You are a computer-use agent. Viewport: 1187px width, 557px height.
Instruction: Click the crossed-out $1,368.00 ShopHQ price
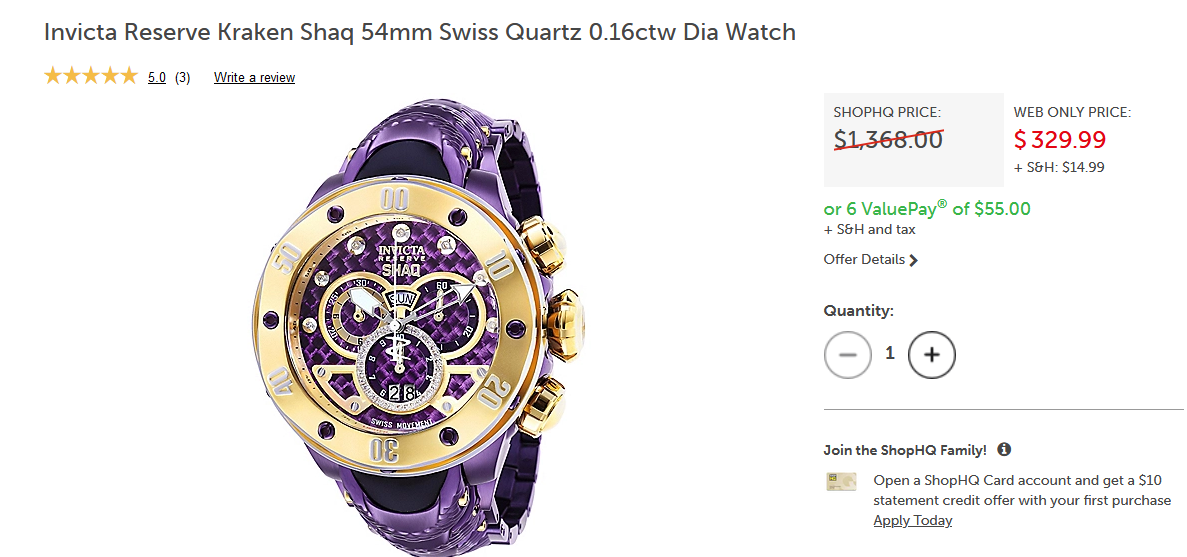tap(889, 140)
